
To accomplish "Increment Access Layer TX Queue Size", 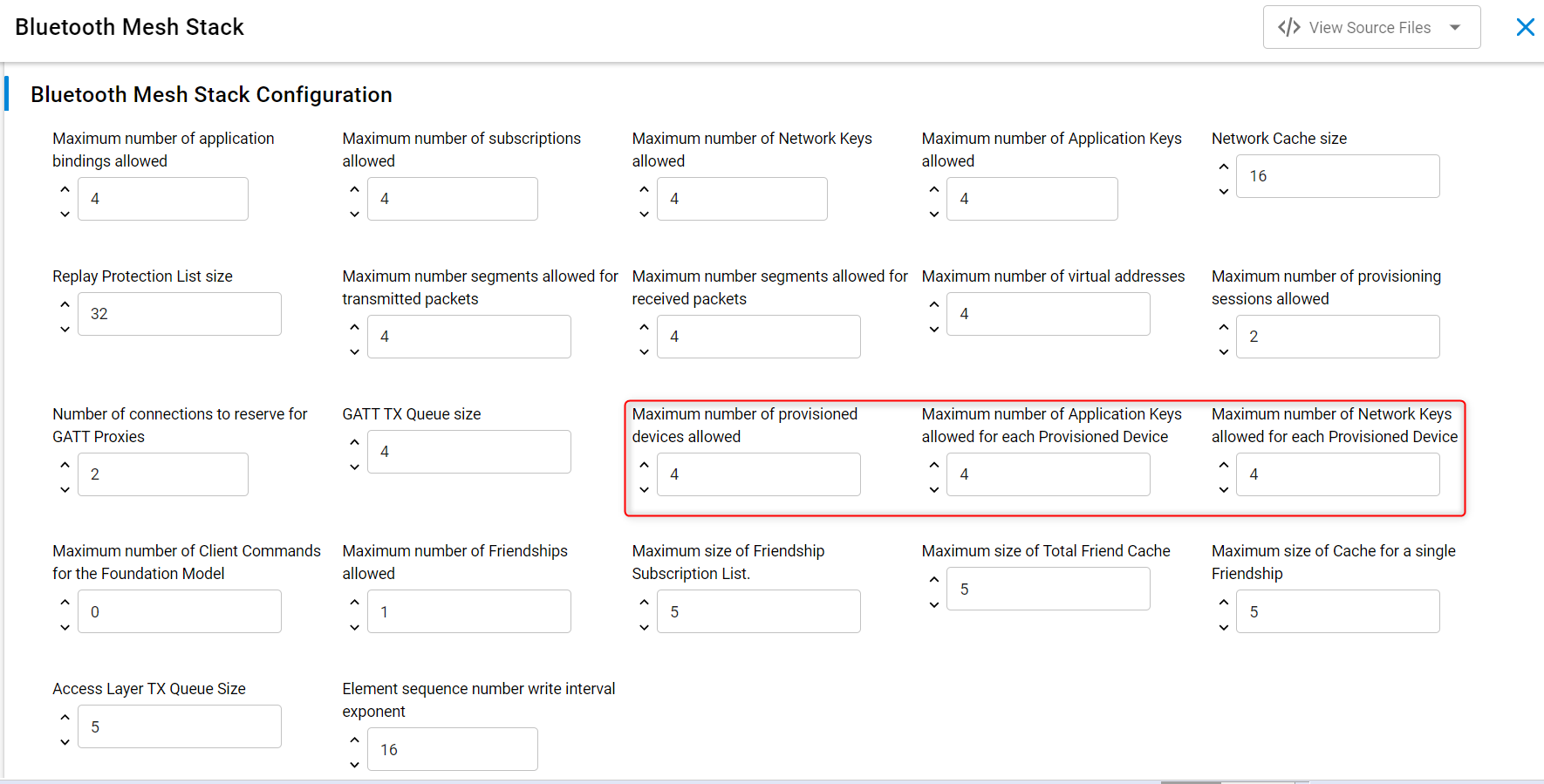I will coord(65,716).
